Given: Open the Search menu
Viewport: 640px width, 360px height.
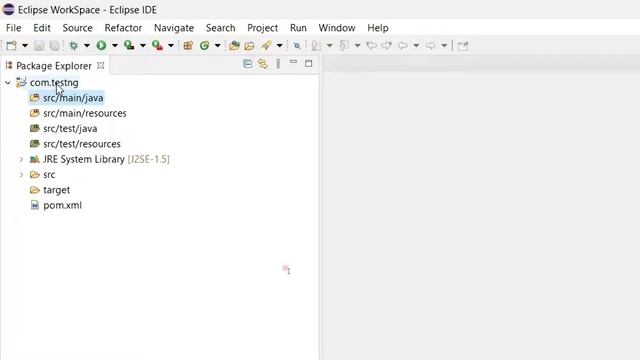Looking at the screenshot, I should 220,28.
